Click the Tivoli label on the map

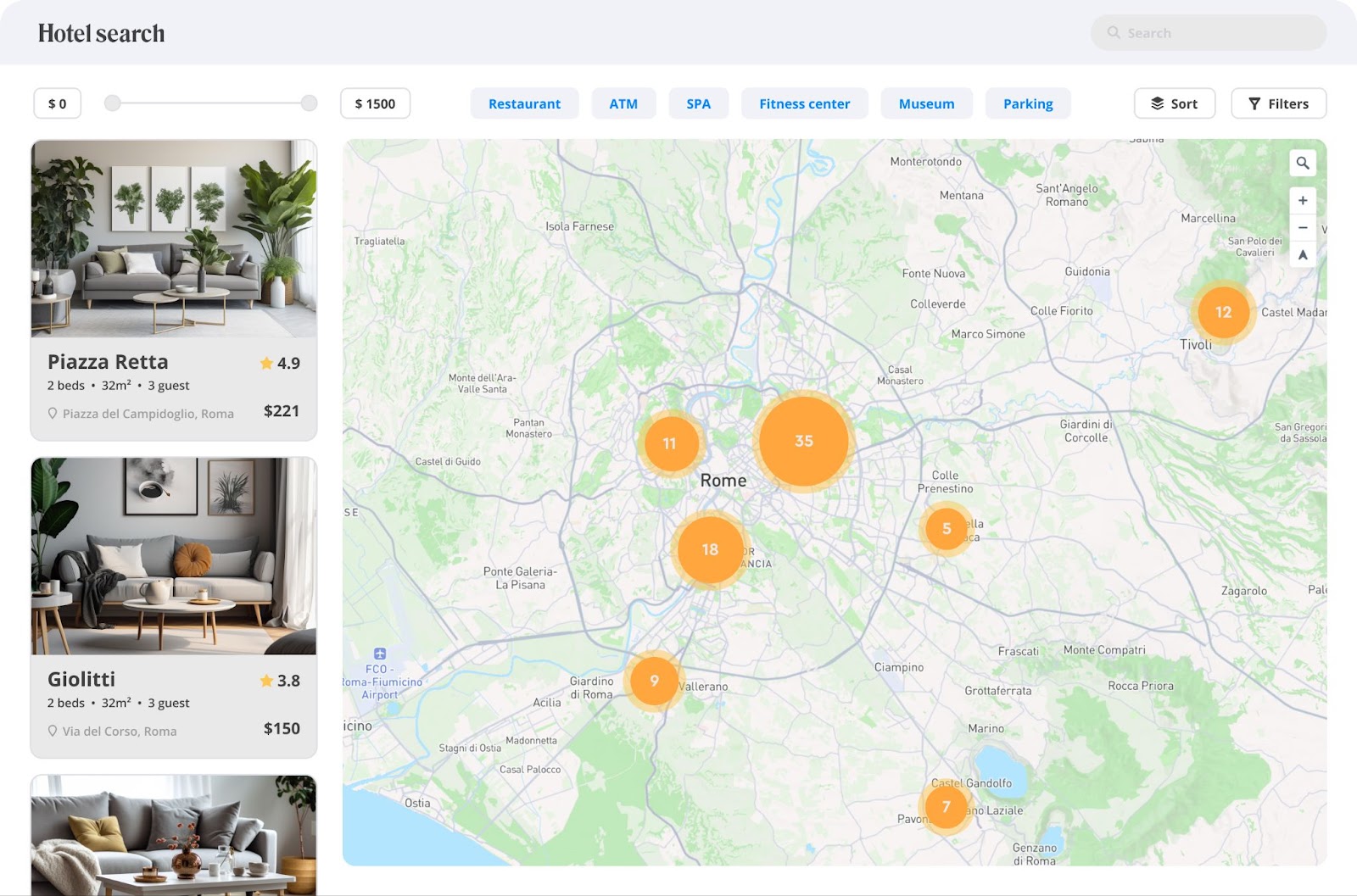pyautogui.click(x=1196, y=344)
